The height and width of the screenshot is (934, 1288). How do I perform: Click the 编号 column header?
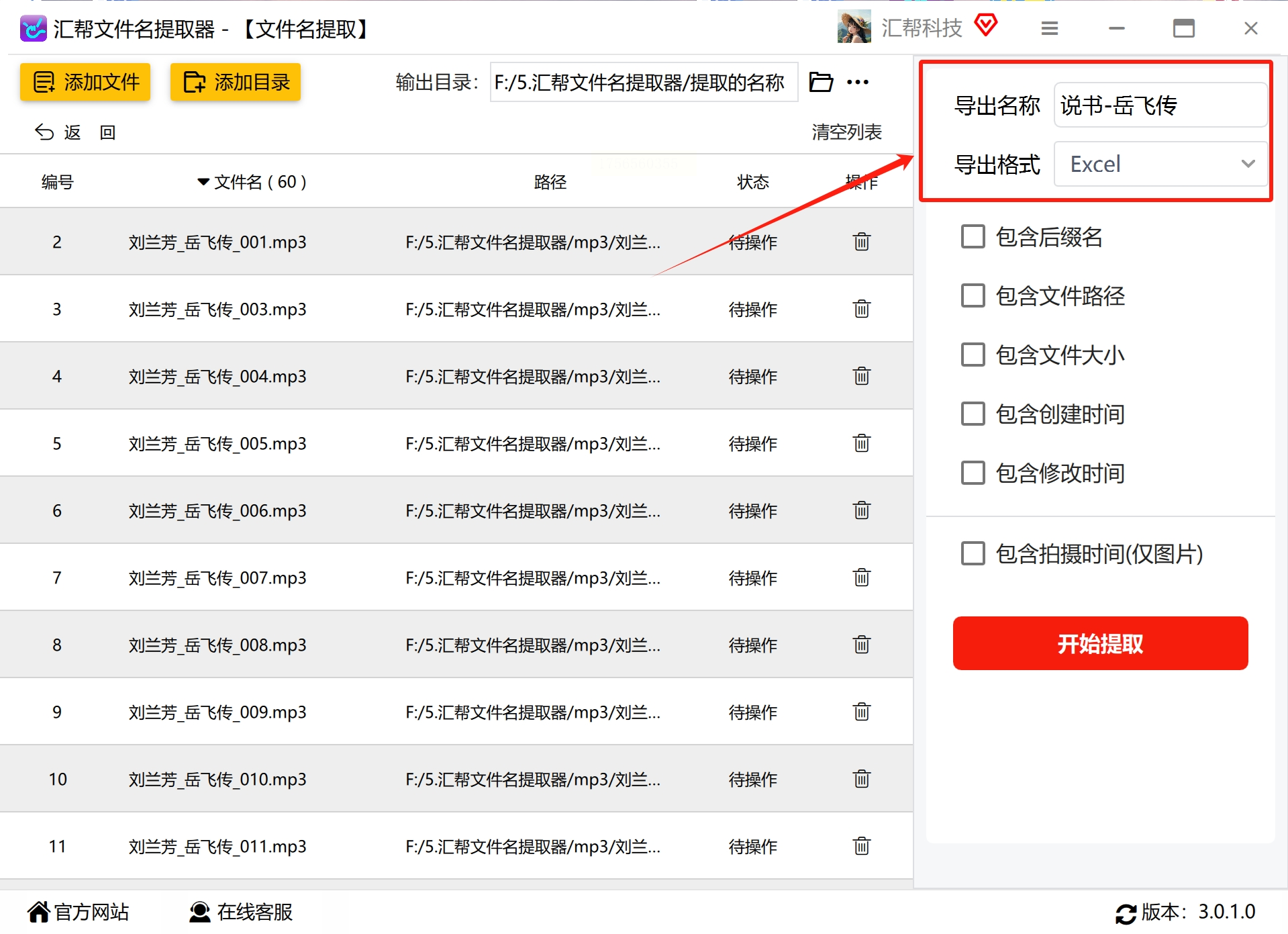point(57,182)
